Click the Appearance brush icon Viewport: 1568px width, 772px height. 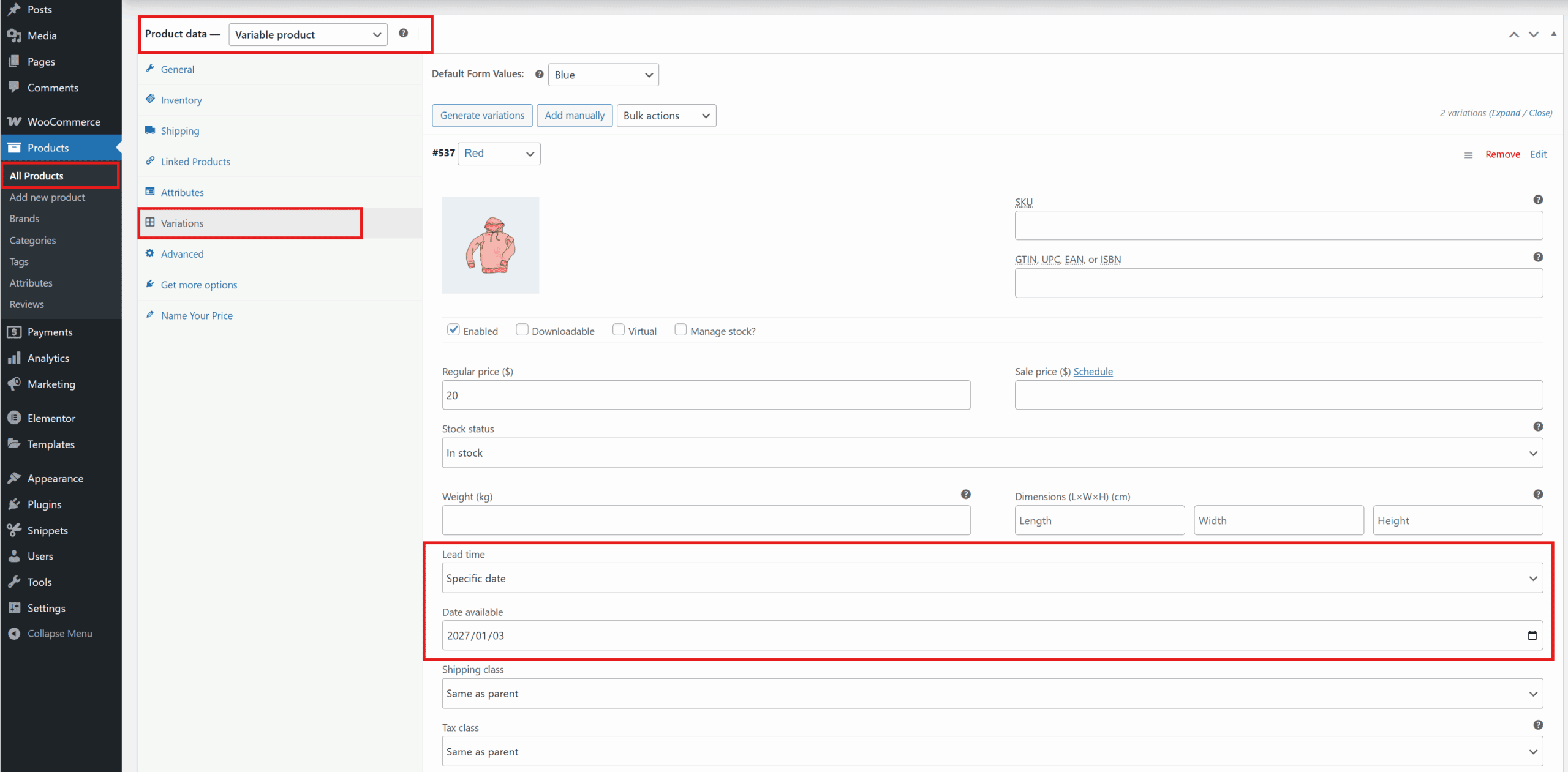pyautogui.click(x=14, y=478)
